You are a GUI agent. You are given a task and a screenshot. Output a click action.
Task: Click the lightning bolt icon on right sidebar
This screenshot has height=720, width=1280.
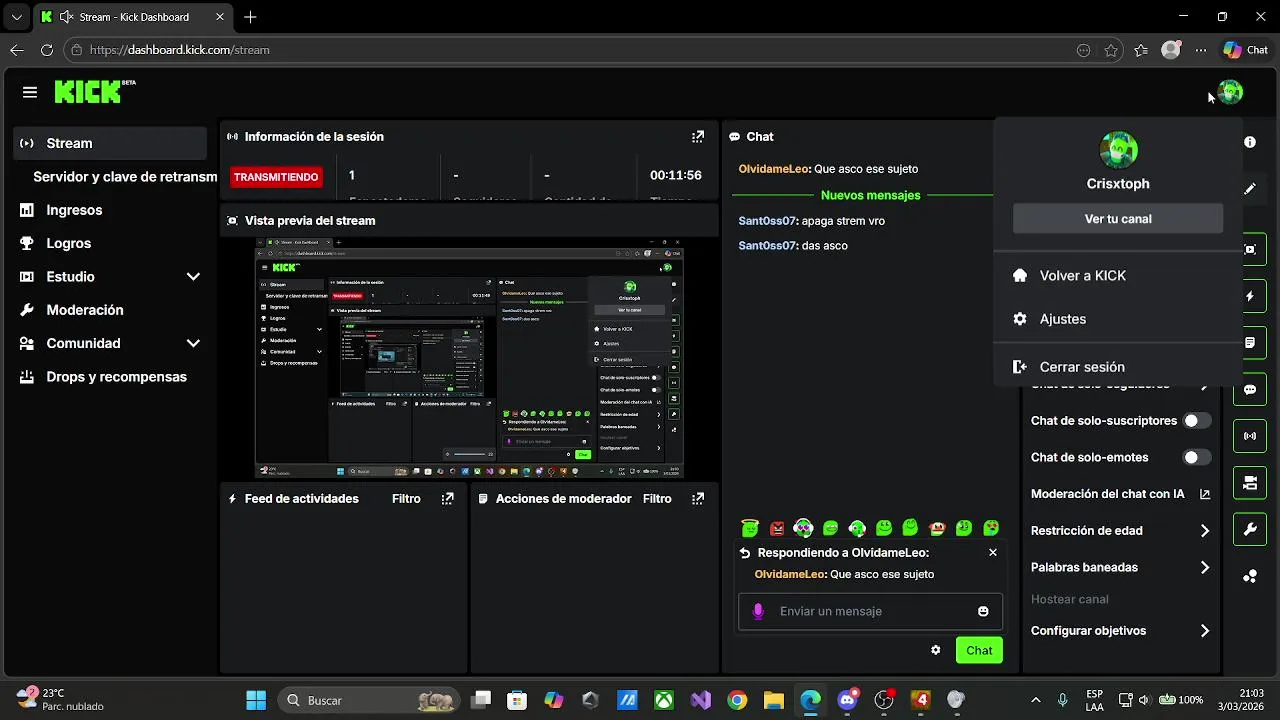[1250, 297]
